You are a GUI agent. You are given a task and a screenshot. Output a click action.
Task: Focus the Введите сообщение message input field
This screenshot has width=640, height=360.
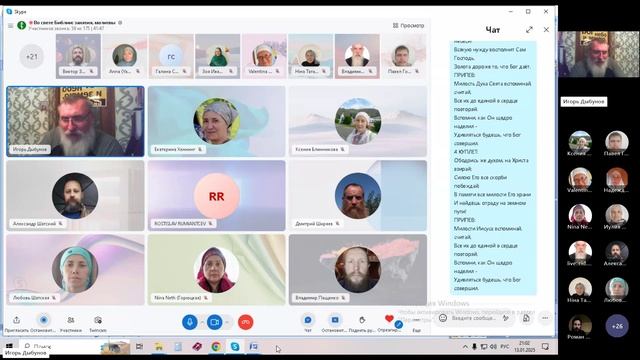coord(473,318)
